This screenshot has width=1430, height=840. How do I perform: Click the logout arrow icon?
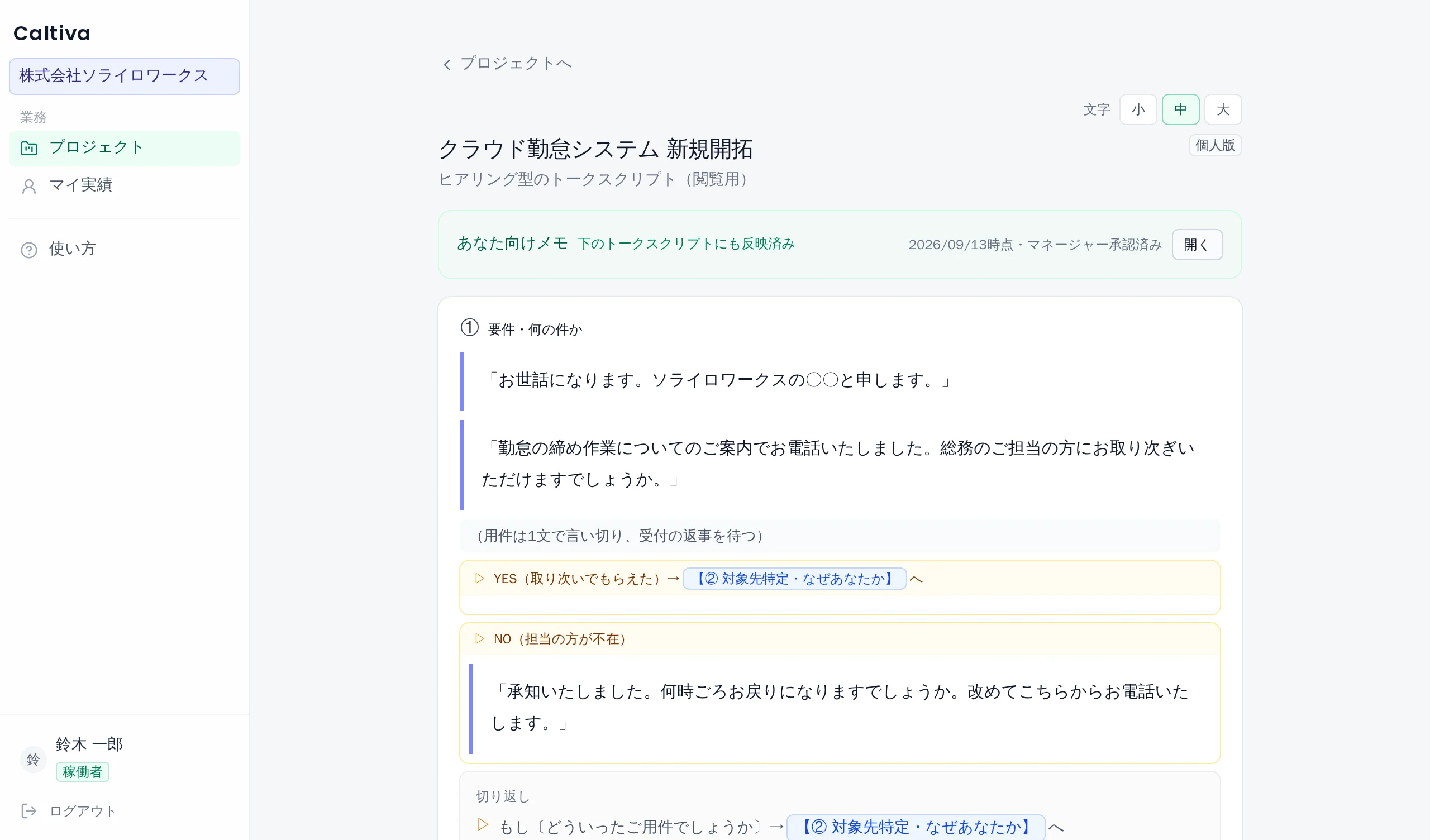[x=29, y=811]
